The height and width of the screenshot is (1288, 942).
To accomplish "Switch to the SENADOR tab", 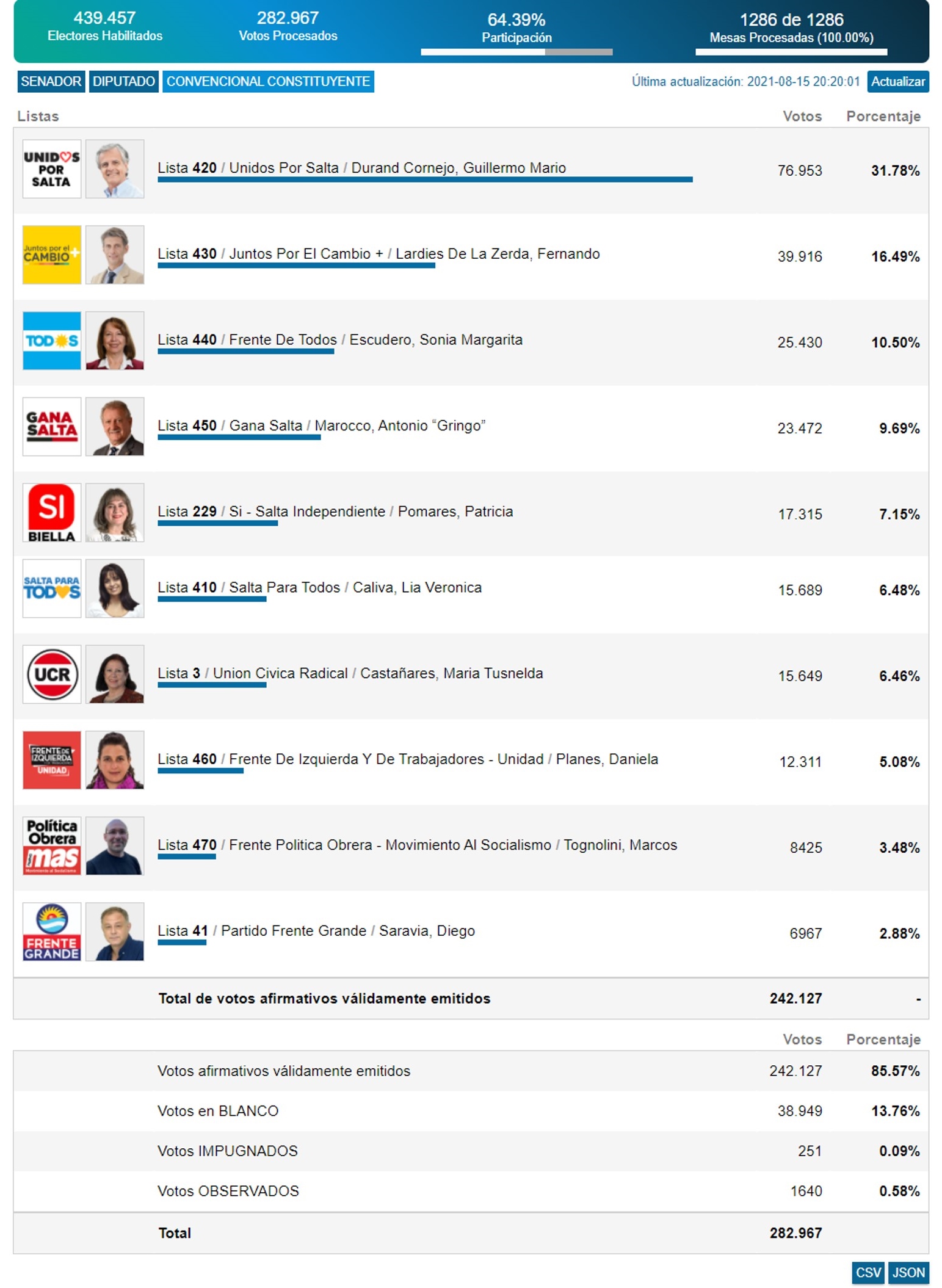I will tap(51, 81).
